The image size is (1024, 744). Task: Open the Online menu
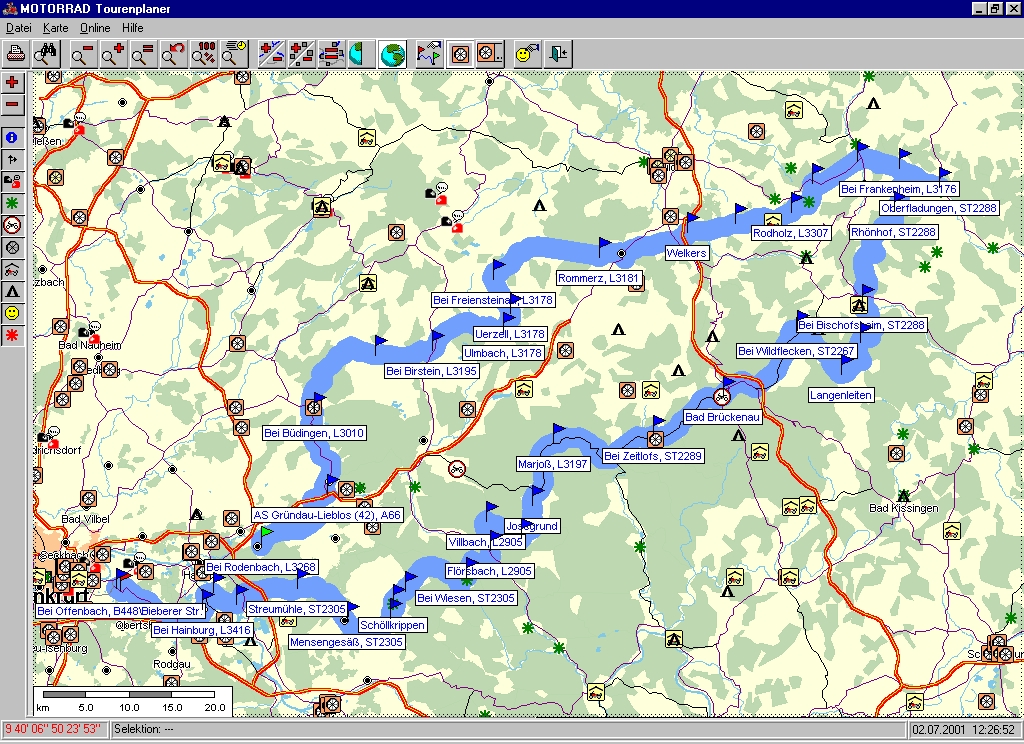click(95, 28)
